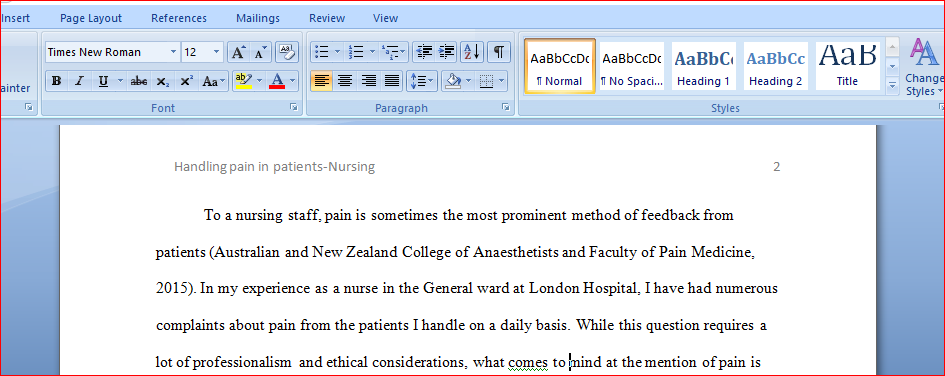Open Times New Roman font dropdown

(173, 52)
